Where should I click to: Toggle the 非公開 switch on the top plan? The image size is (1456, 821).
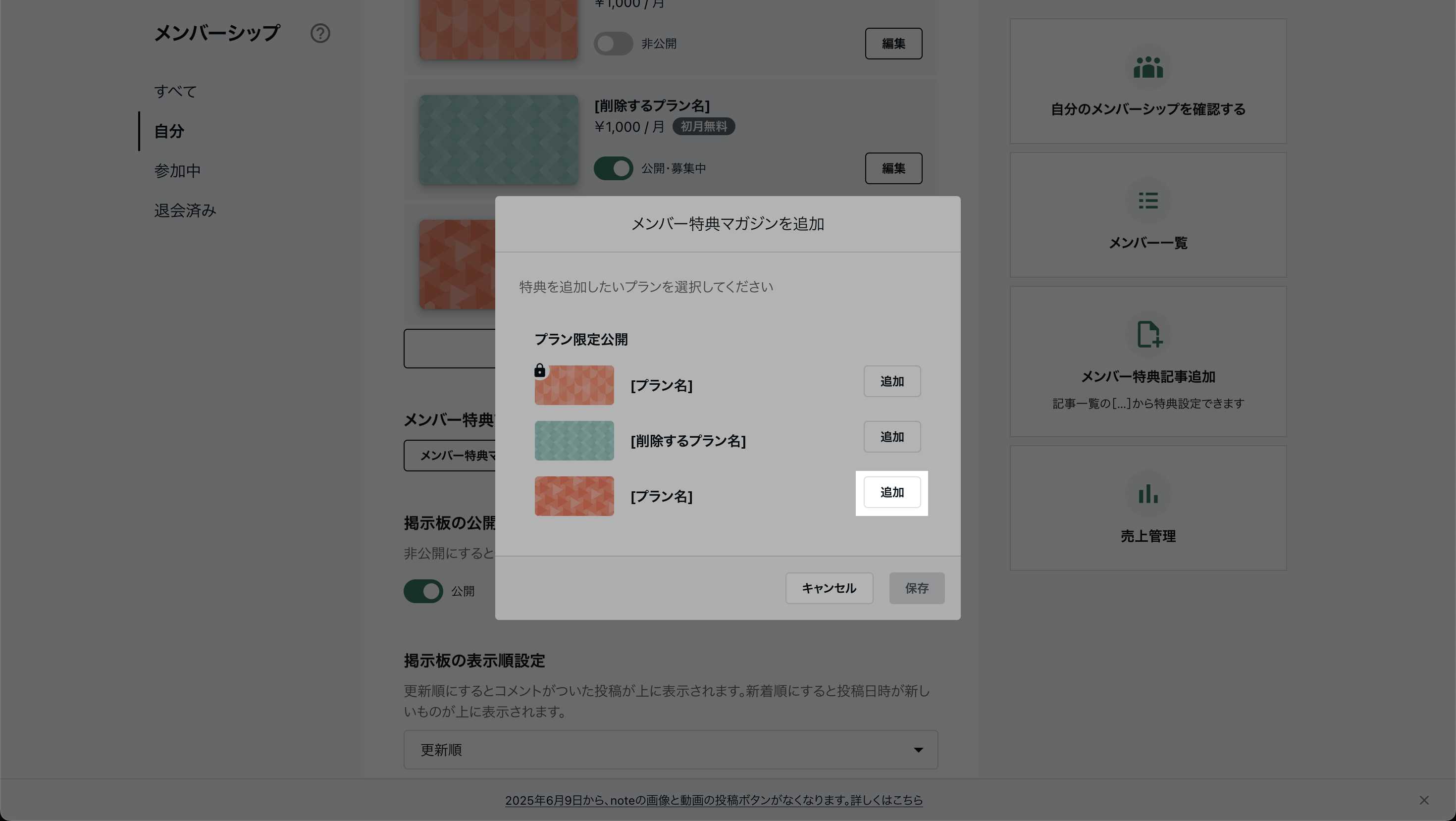click(x=613, y=44)
